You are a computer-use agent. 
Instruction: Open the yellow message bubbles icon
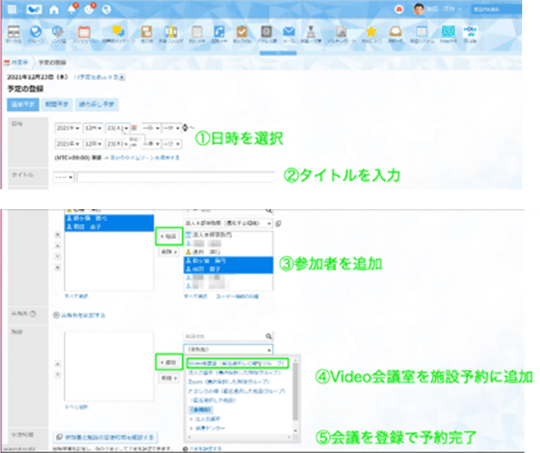(118, 32)
